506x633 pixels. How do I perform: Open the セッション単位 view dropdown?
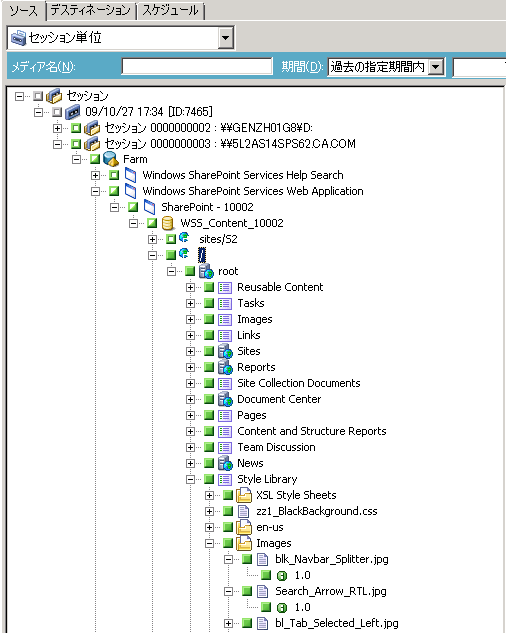226,38
